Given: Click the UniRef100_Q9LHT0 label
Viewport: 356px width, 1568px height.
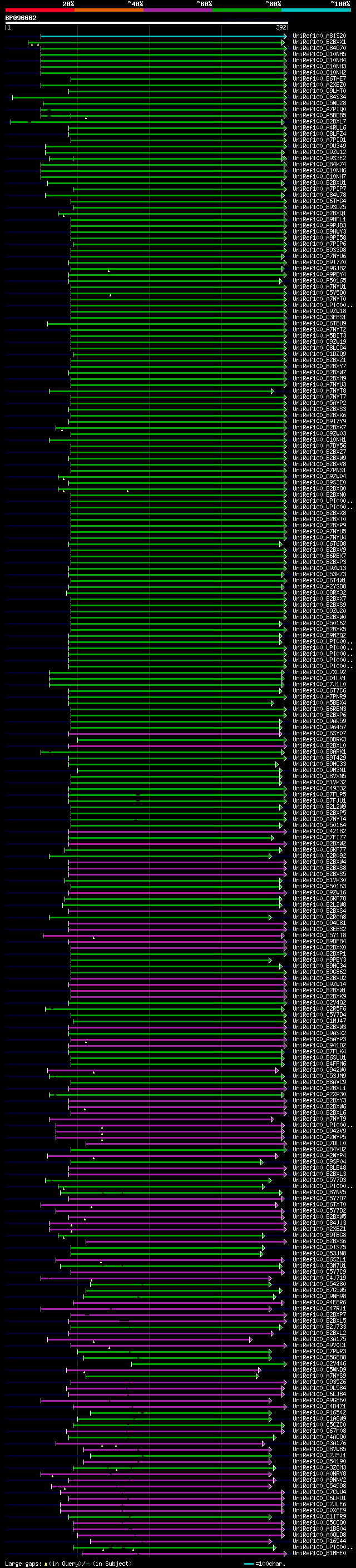Looking at the screenshot, I should point(319,91).
